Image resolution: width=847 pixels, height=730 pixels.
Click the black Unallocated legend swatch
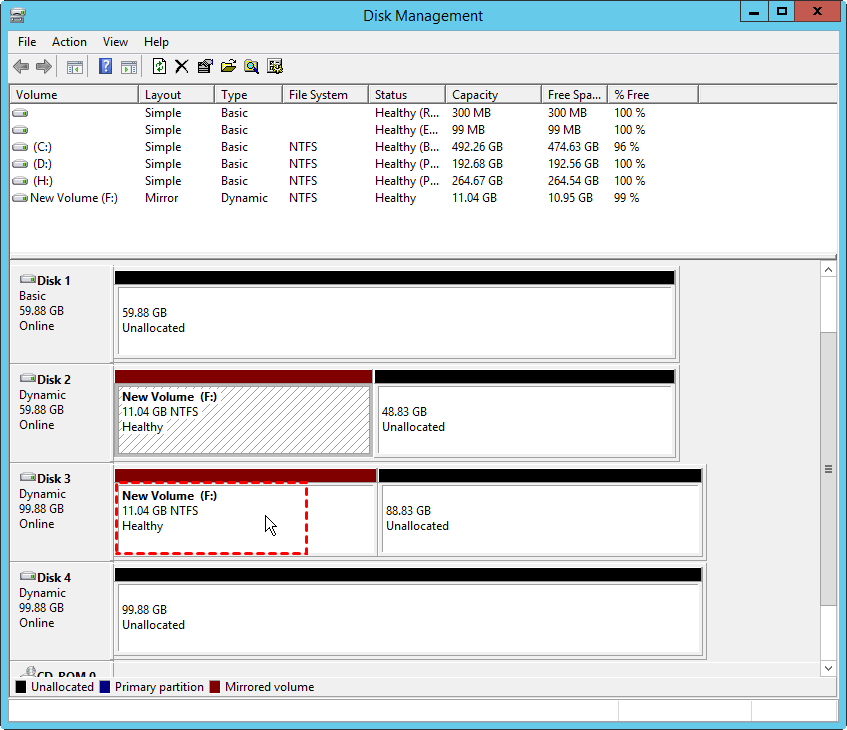click(21, 687)
